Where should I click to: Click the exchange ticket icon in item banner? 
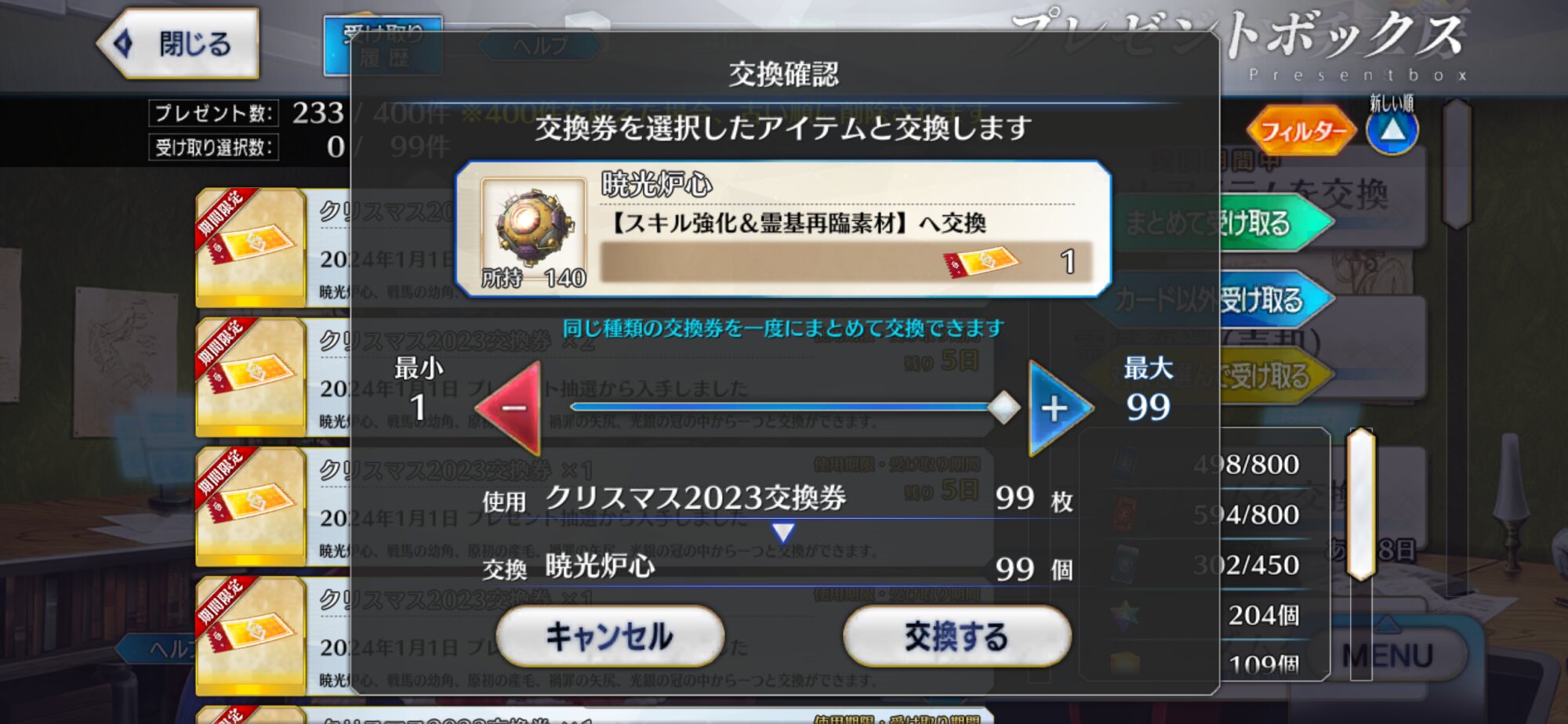[982, 262]
